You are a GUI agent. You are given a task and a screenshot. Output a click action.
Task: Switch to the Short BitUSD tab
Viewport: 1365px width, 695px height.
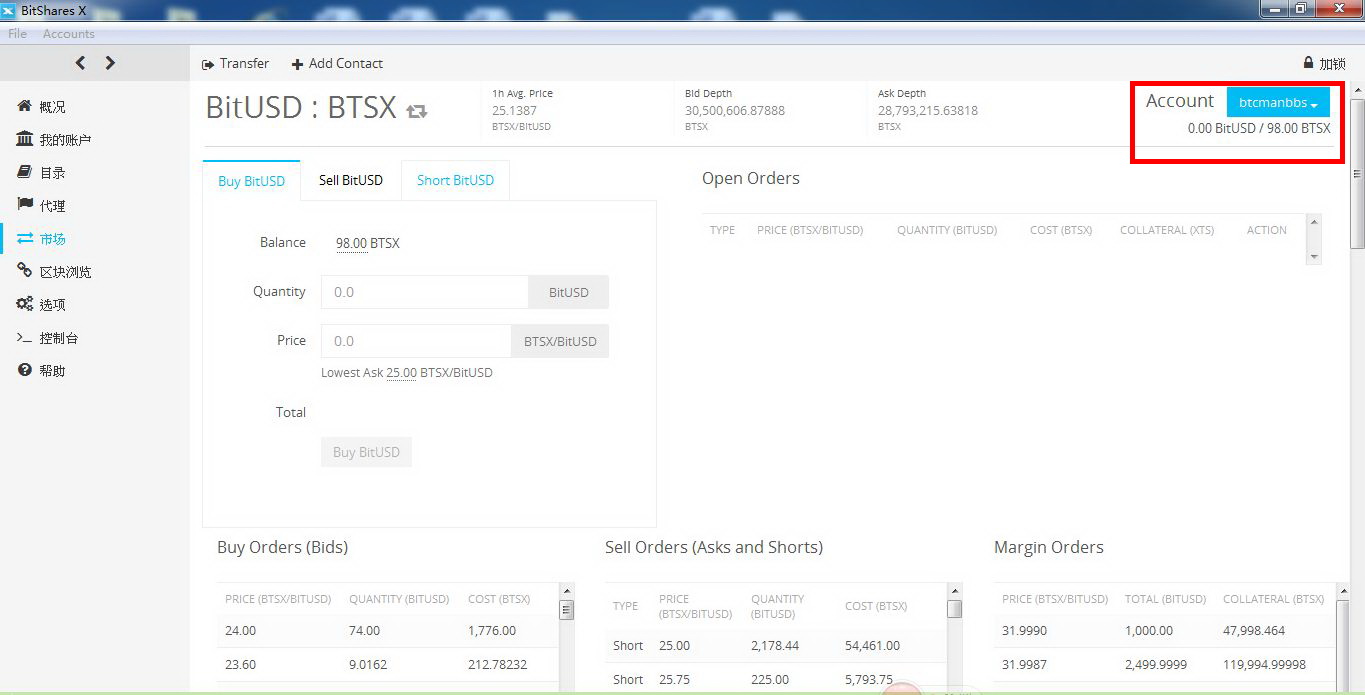click(x=455, y=181)
